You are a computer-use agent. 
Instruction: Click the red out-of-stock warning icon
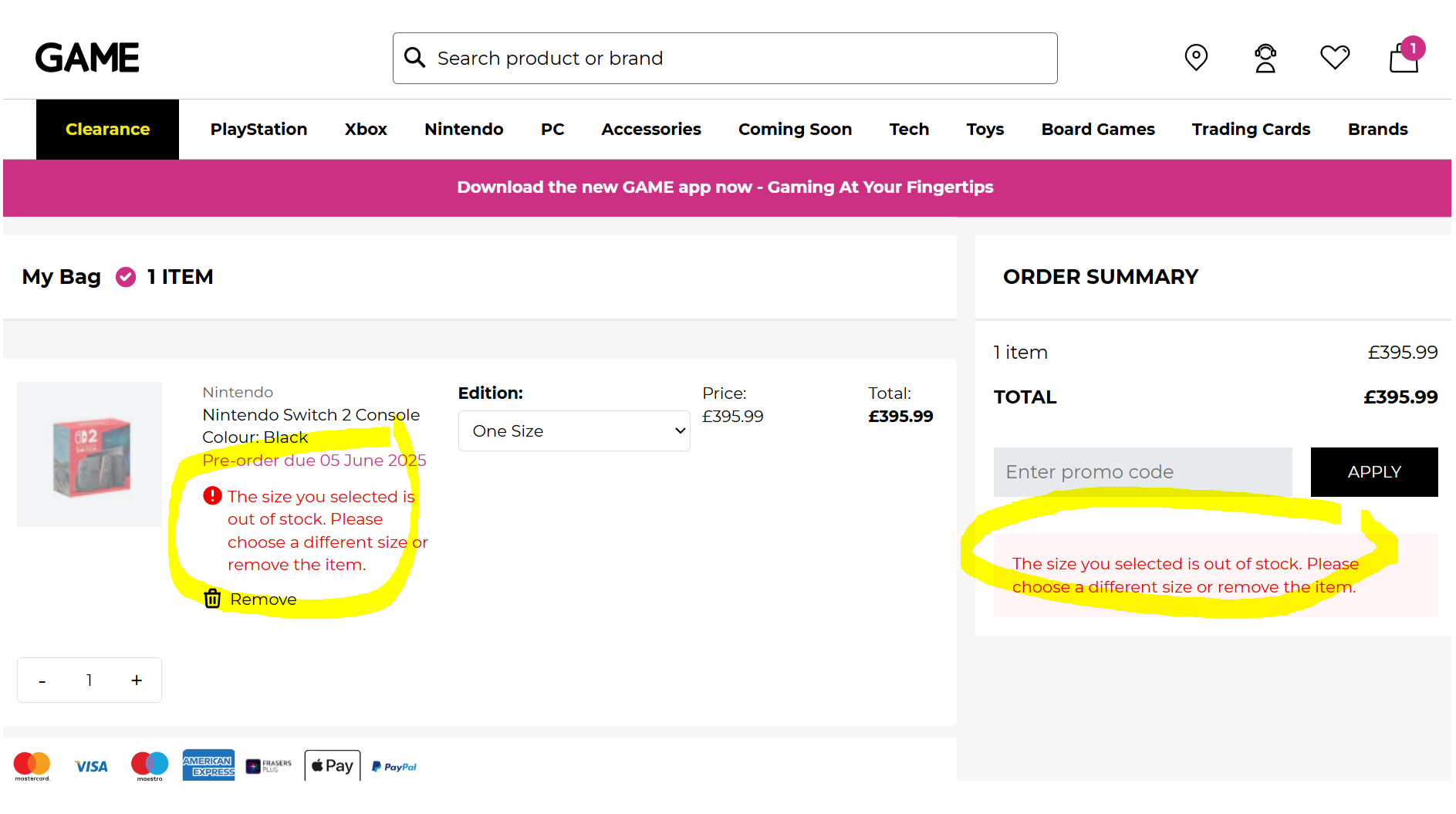(x=212, y=496)
